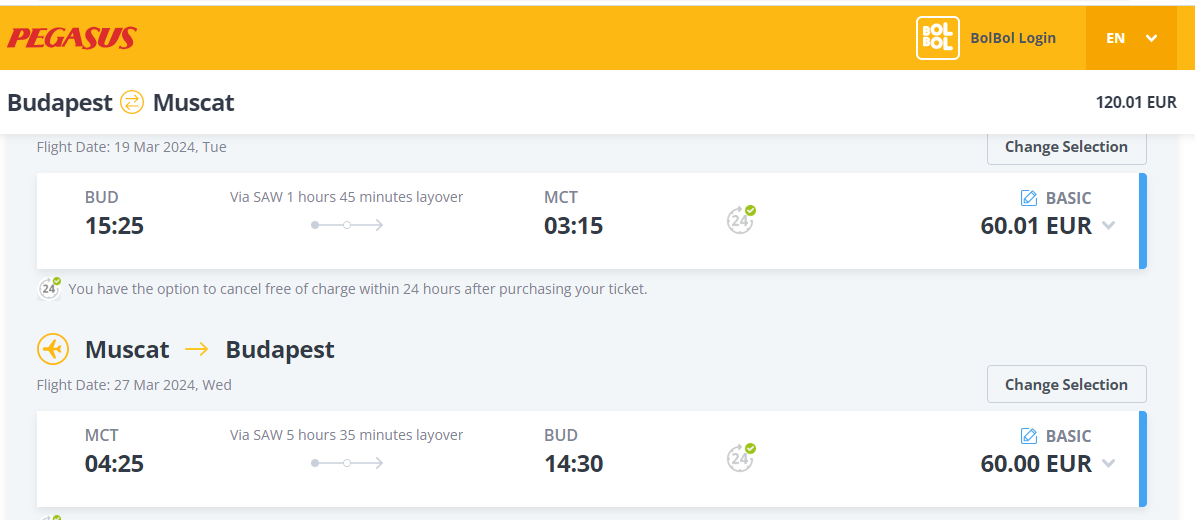Click the airplane icon beside Muscat heading
This screenshot has height=520, width=1195.
pos(53,349)
